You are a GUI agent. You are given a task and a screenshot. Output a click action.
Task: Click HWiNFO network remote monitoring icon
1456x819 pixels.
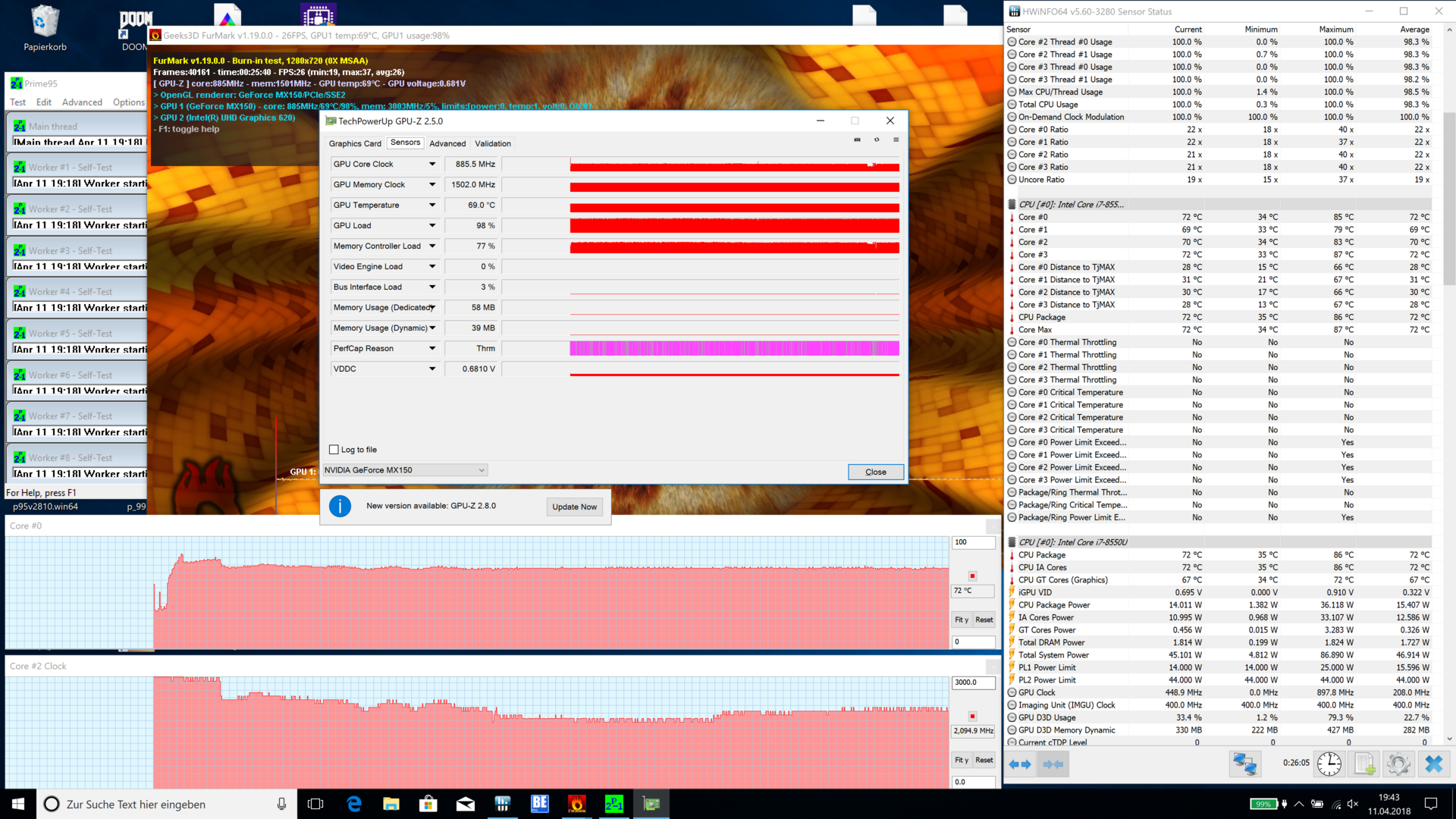[x=1244, y=764]
